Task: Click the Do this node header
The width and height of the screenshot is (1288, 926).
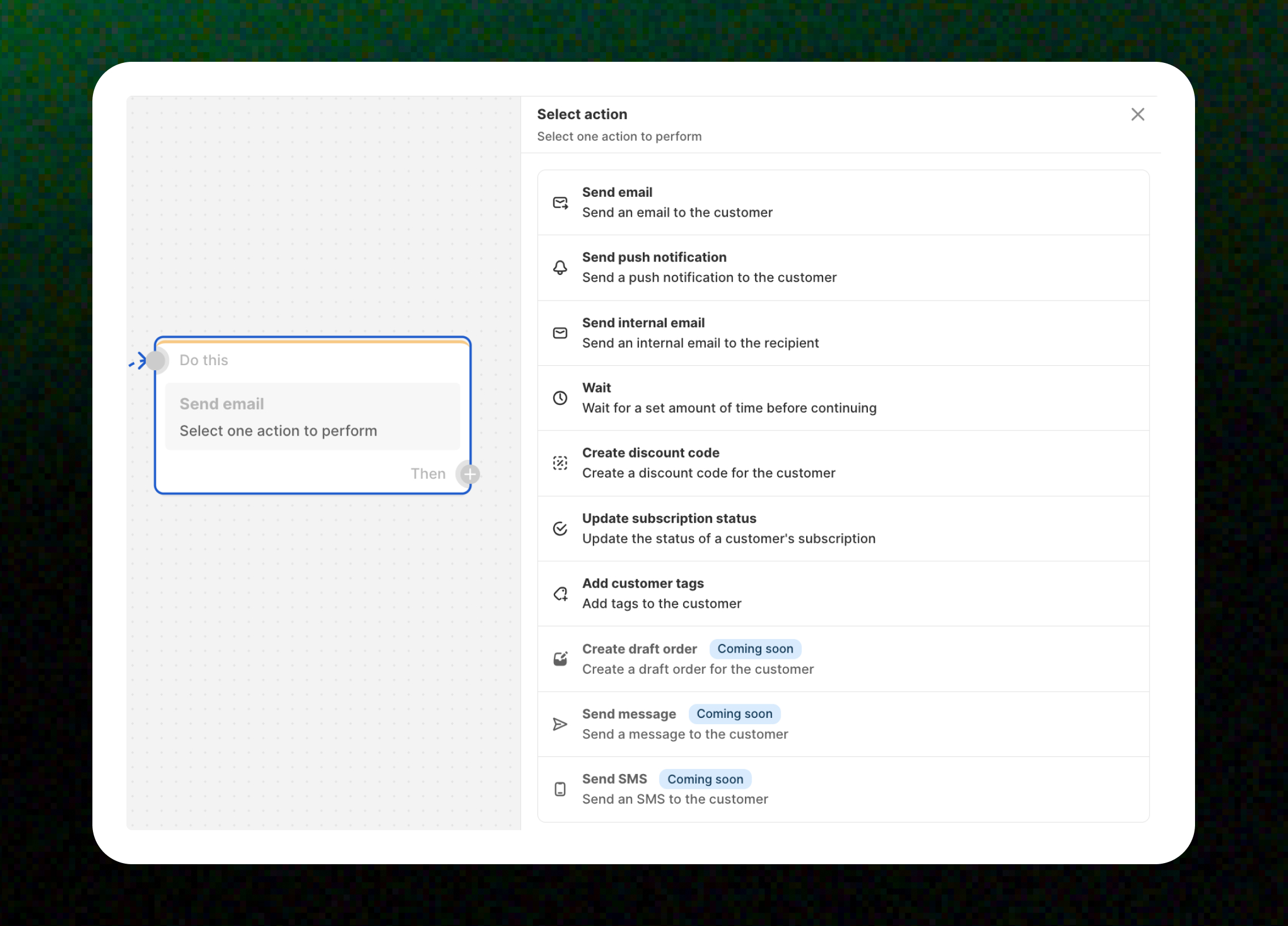Action: coord(204,360)
